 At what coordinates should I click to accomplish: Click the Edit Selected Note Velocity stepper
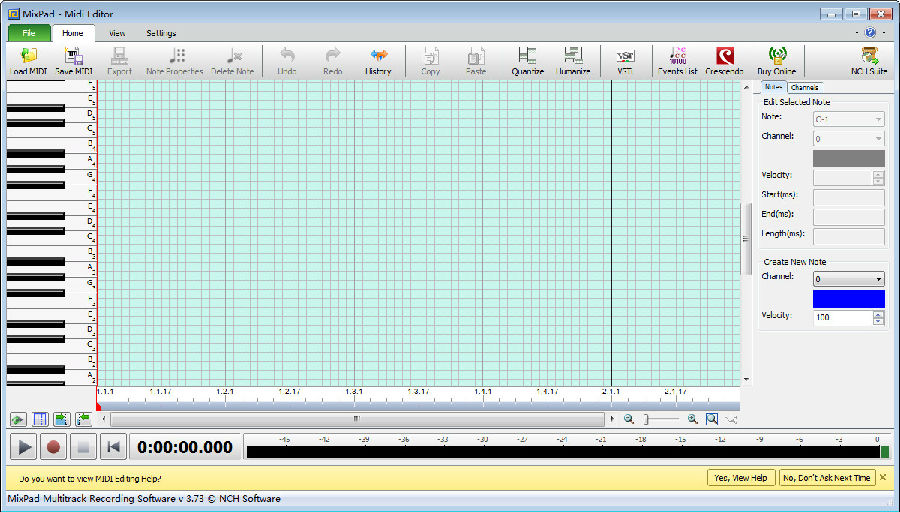(878, 178)
